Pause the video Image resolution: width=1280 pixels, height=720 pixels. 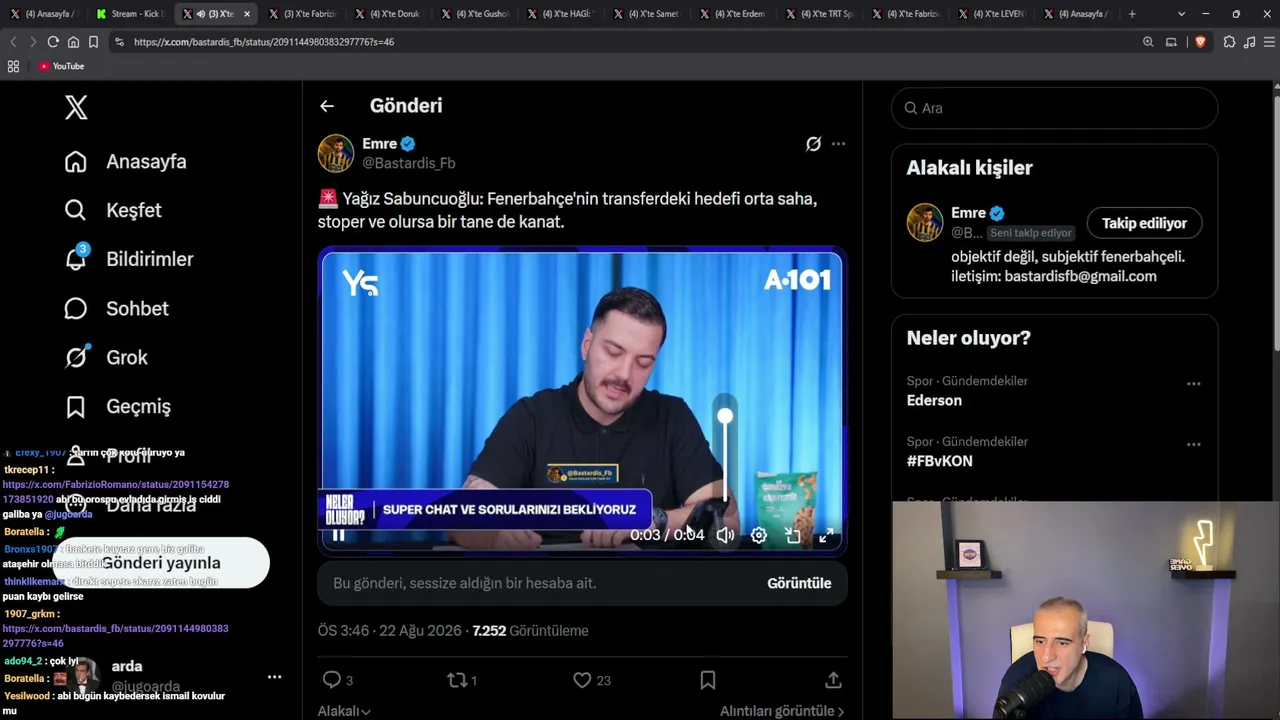pos(339,535)
